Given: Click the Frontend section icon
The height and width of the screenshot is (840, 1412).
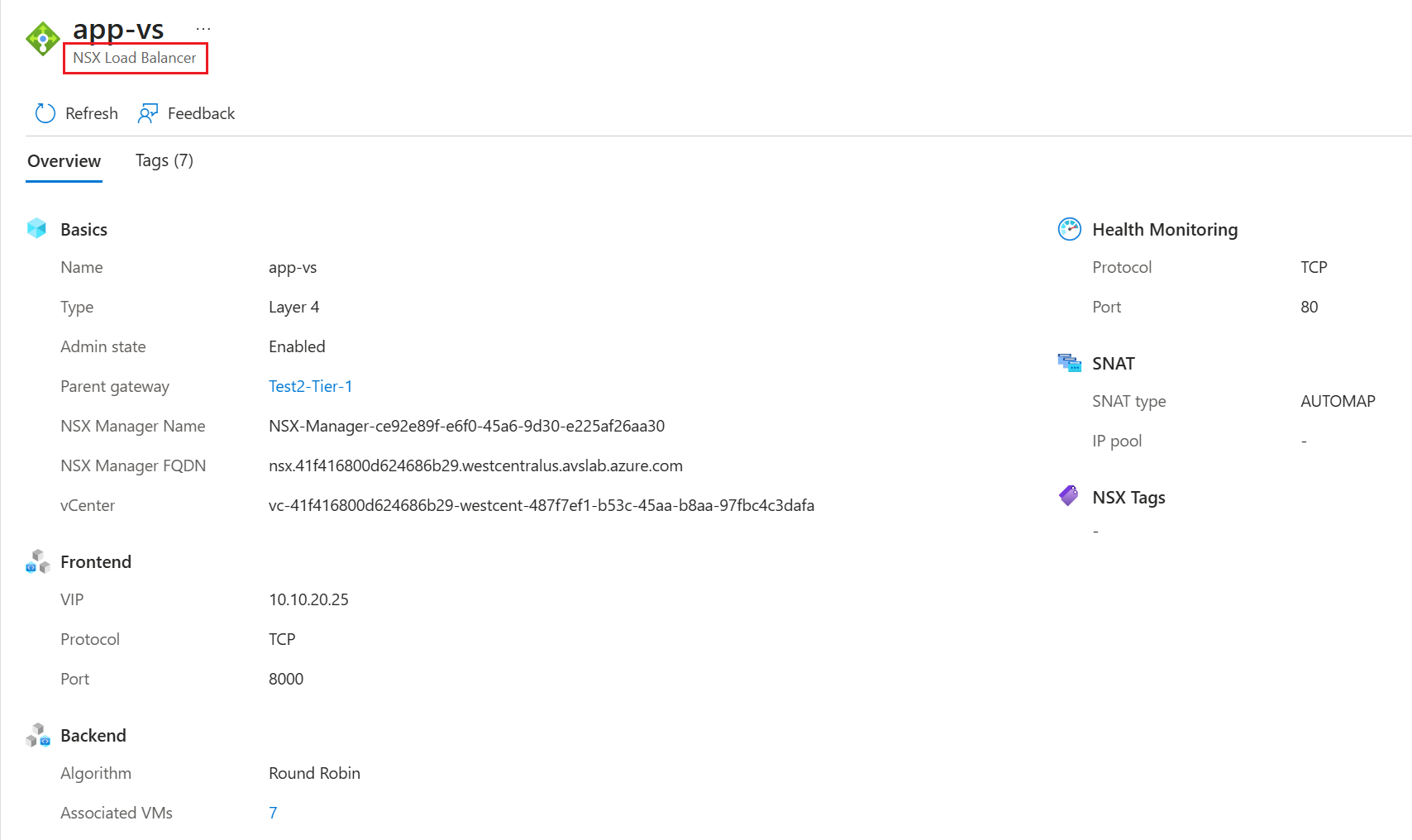Looking at the screenshot, I should [38, 561].
